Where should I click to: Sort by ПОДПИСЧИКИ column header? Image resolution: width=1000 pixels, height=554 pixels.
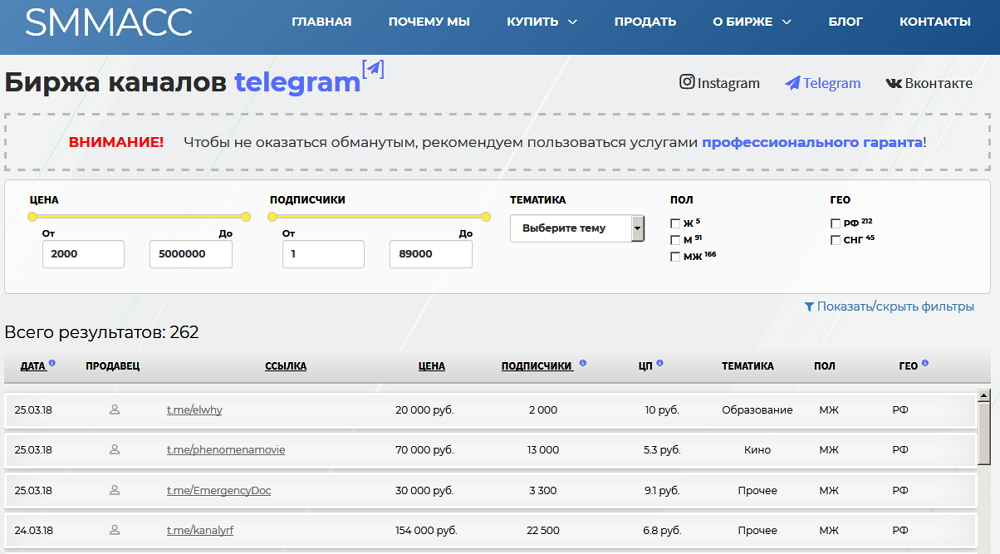536,366
